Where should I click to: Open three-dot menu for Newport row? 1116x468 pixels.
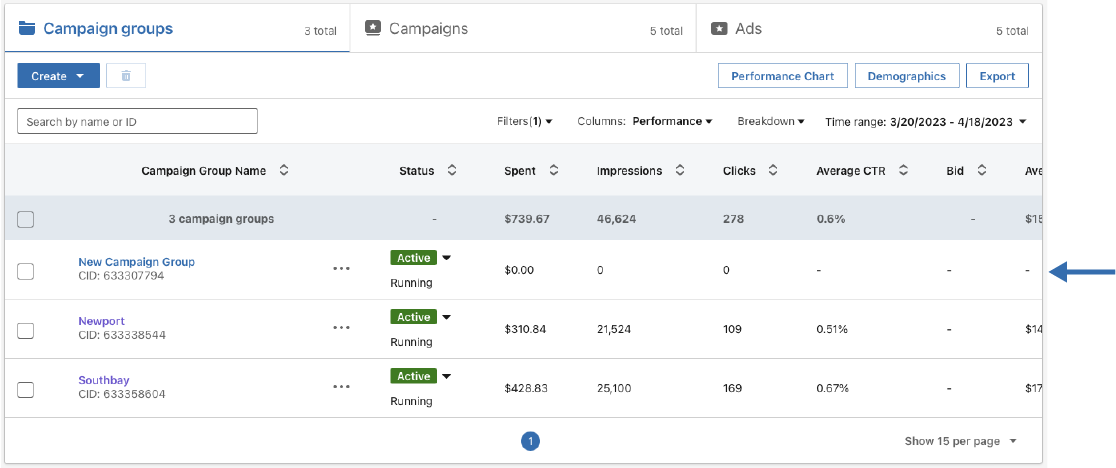coord(342,328)
